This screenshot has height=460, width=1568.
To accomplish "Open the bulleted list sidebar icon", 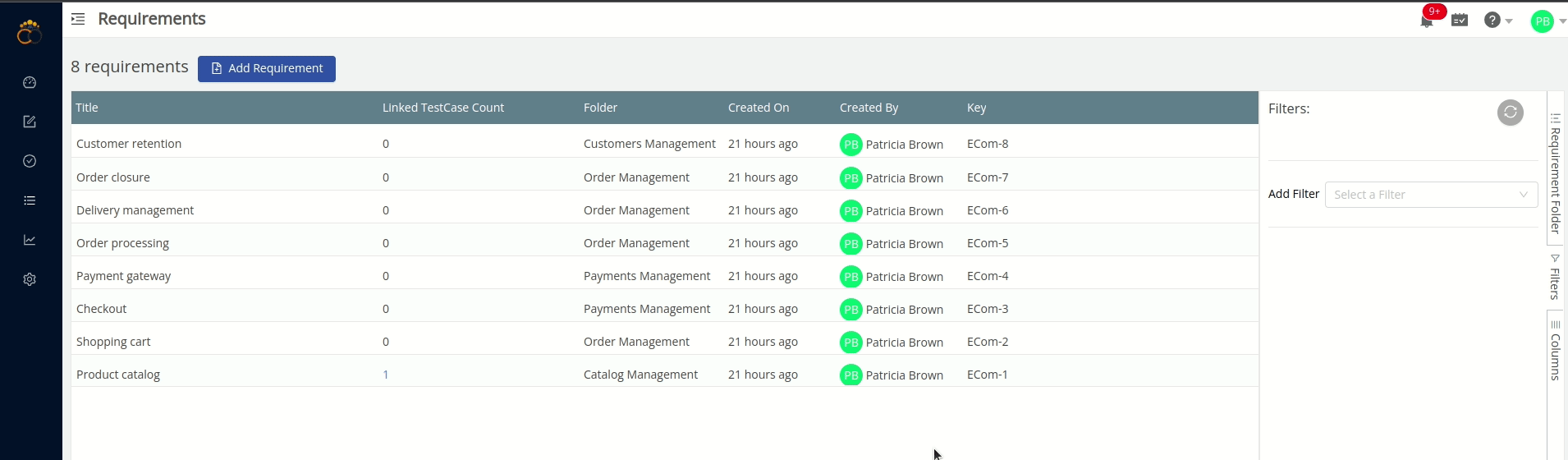I will 30,200.
